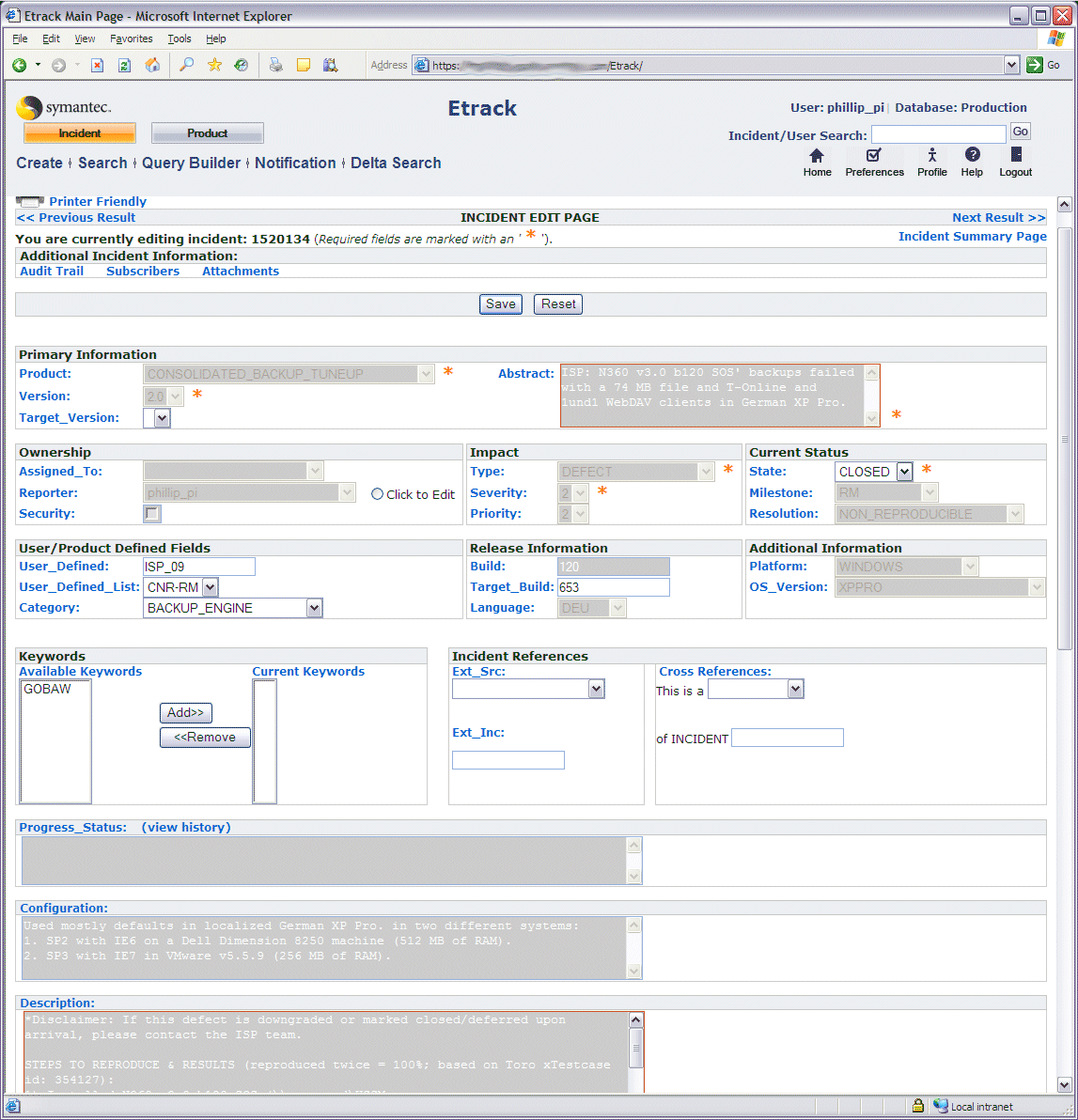Switch to the Product tab

click(207, 133)
